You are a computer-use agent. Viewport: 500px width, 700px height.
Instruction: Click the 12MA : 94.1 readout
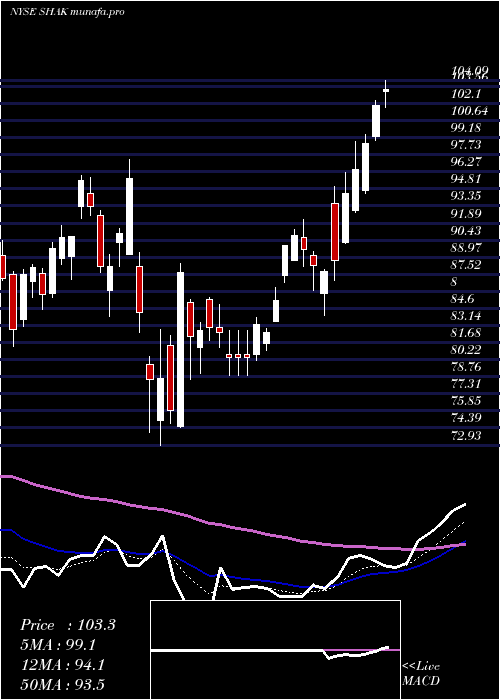[62, 665]
